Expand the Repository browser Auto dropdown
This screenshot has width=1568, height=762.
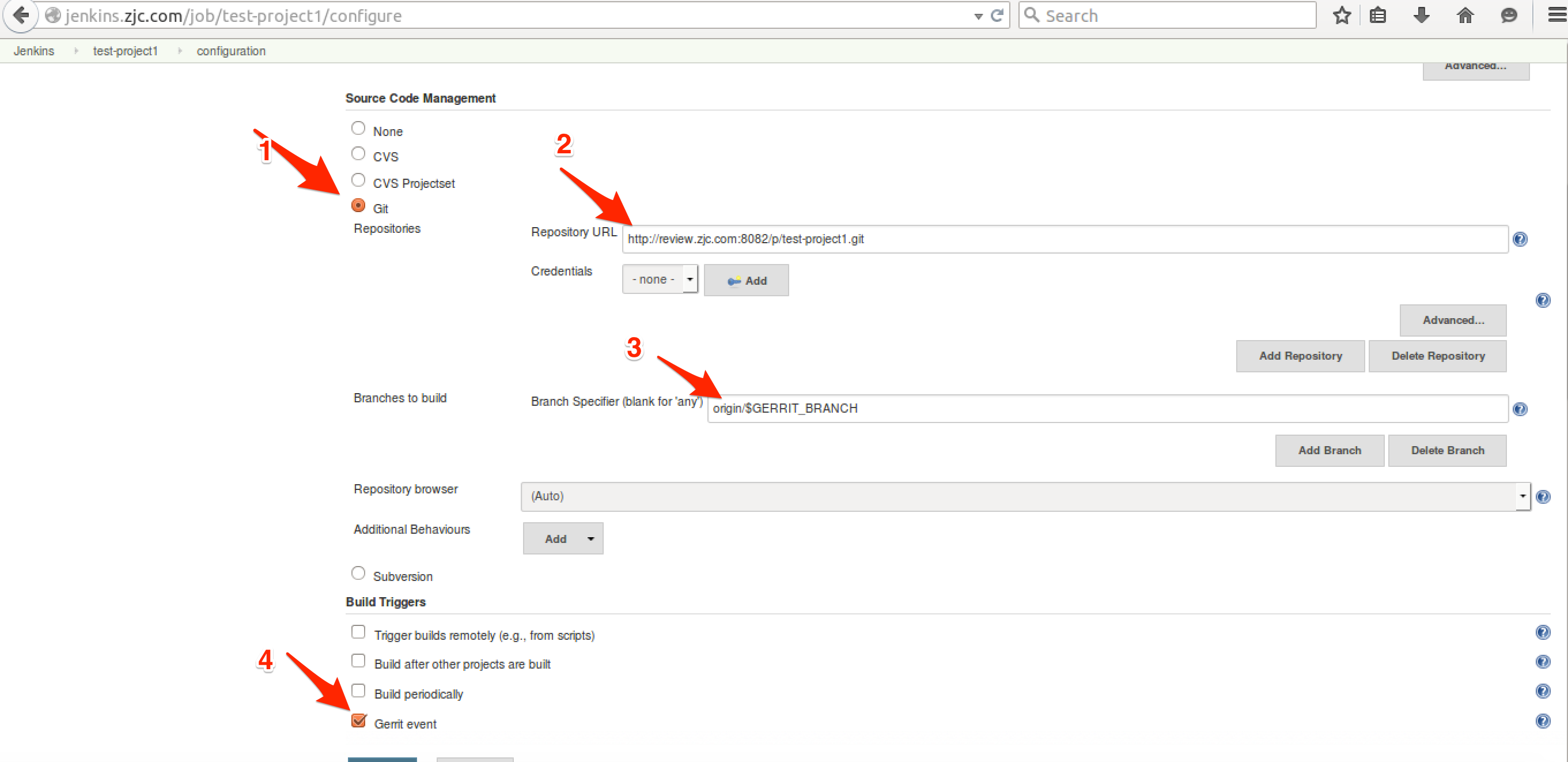(x=1521, y=495)
